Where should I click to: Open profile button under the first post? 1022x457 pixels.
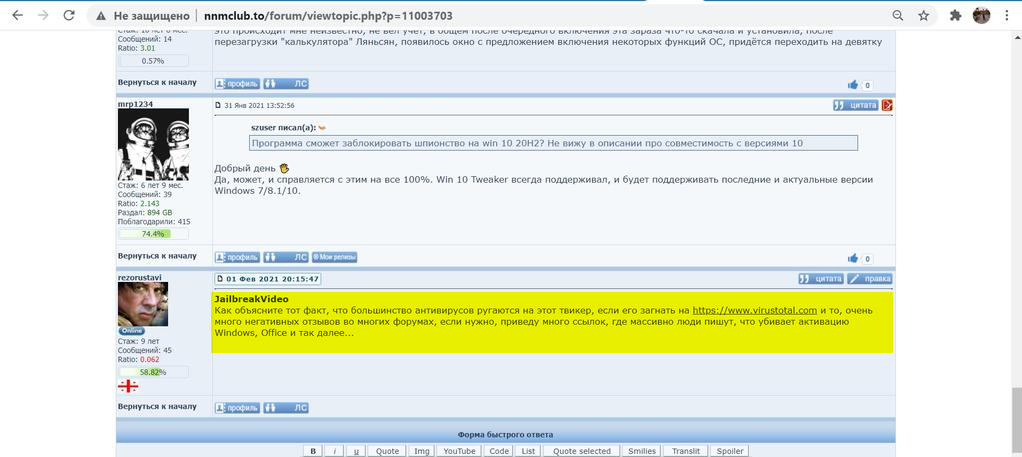(237, 83)
